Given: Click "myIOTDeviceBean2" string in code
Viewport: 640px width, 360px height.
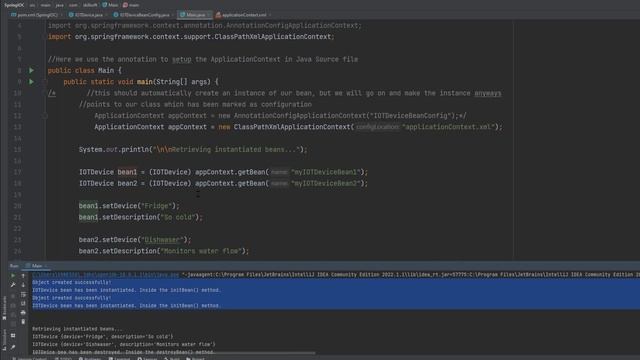Looking at the screenshot, I should pos(326,184).
